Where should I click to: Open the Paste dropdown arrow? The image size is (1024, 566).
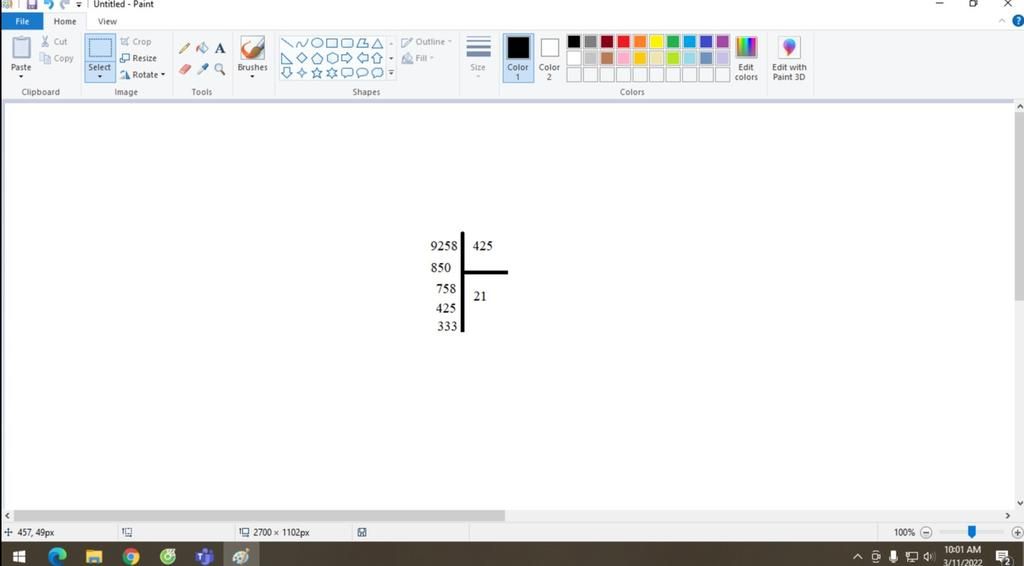pos(21,77)
